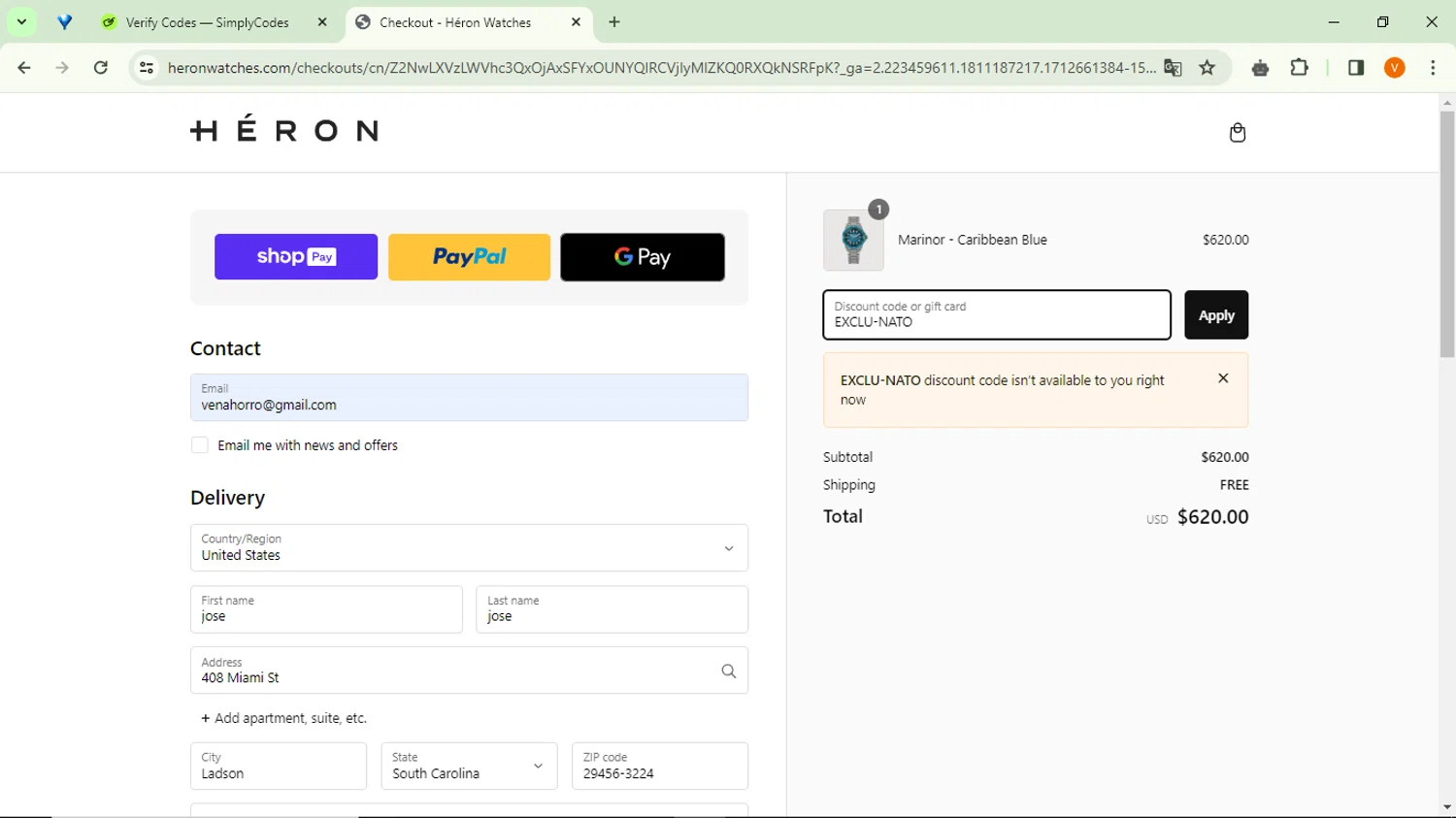Click the Marinor - Caribbean Blue product name
The width and height of the screenshot is (1456, 818).
coord(973,240)
